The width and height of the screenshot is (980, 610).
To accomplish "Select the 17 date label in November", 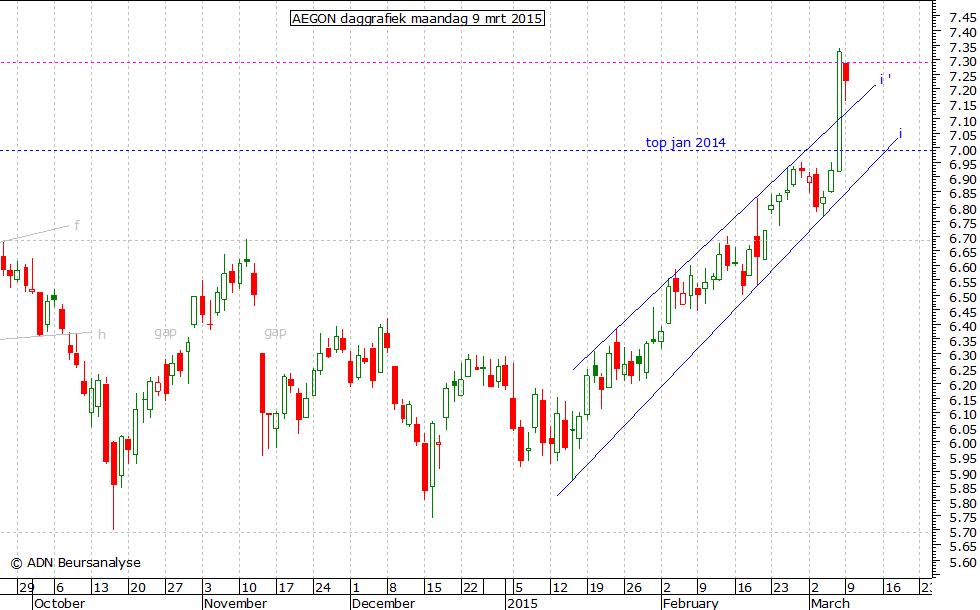I will pyautogui.click(x=286, y=588).
